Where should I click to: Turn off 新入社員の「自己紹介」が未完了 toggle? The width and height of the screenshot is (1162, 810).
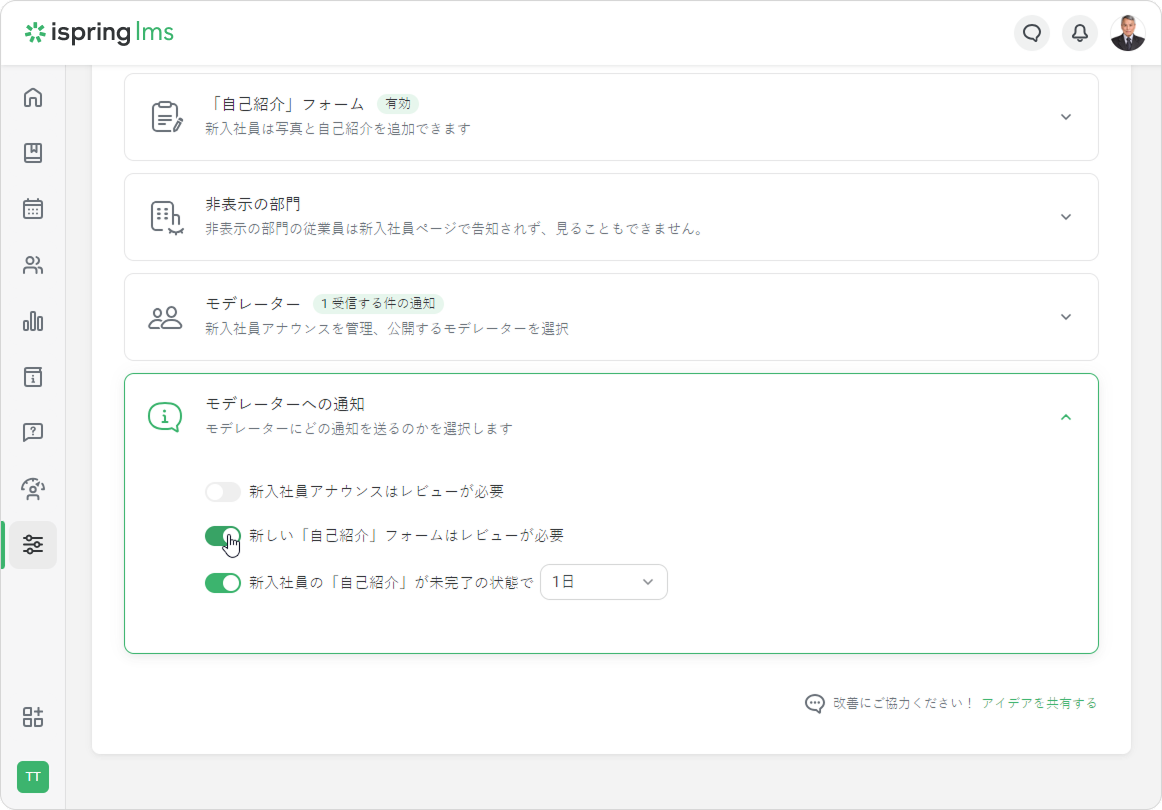(223, 582)
